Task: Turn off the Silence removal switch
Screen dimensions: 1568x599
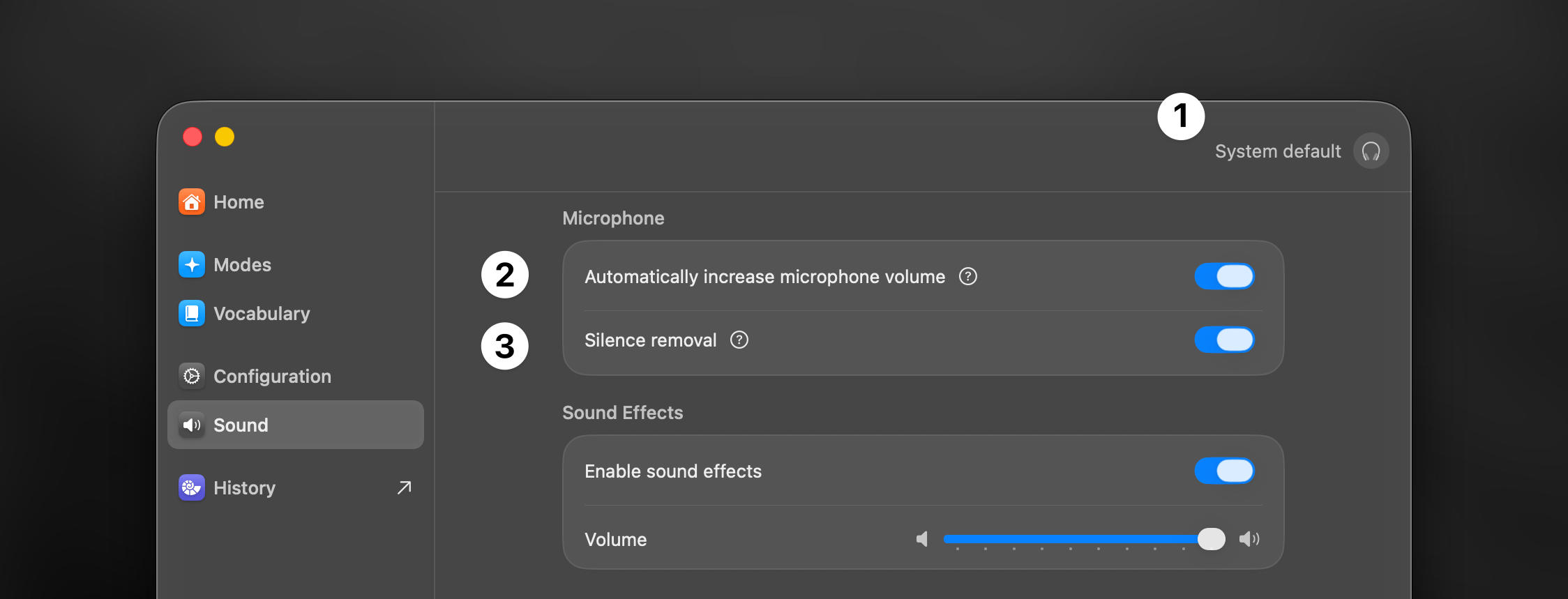Action: (x=1225, y=340)
